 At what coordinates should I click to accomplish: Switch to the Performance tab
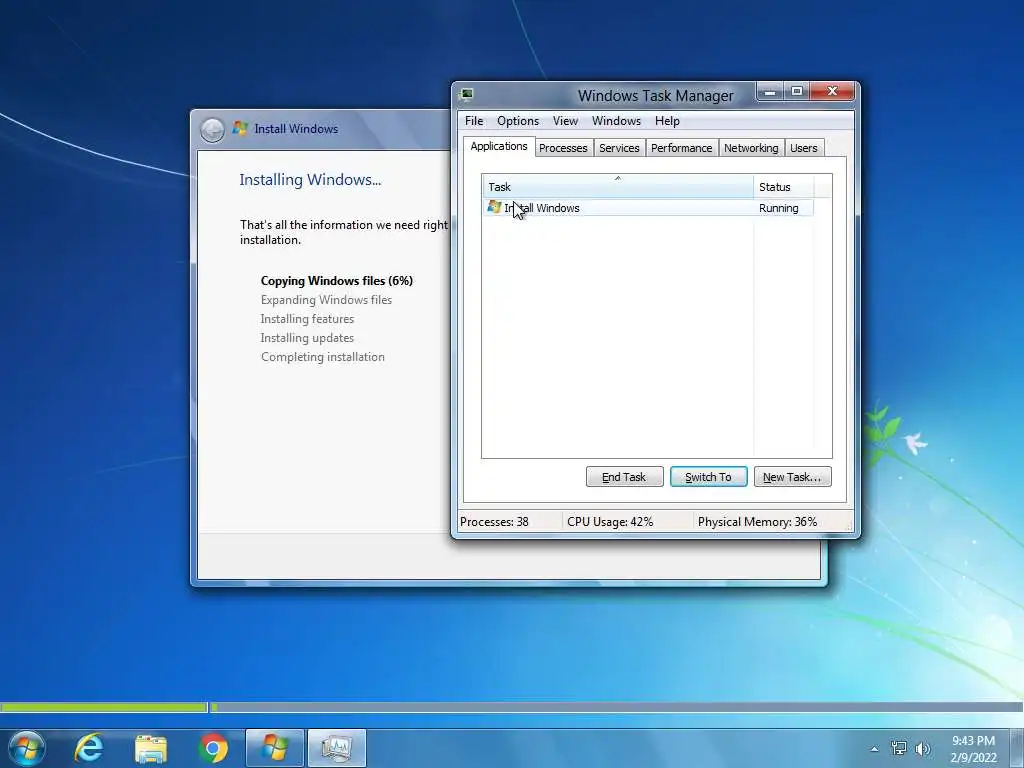681,148
